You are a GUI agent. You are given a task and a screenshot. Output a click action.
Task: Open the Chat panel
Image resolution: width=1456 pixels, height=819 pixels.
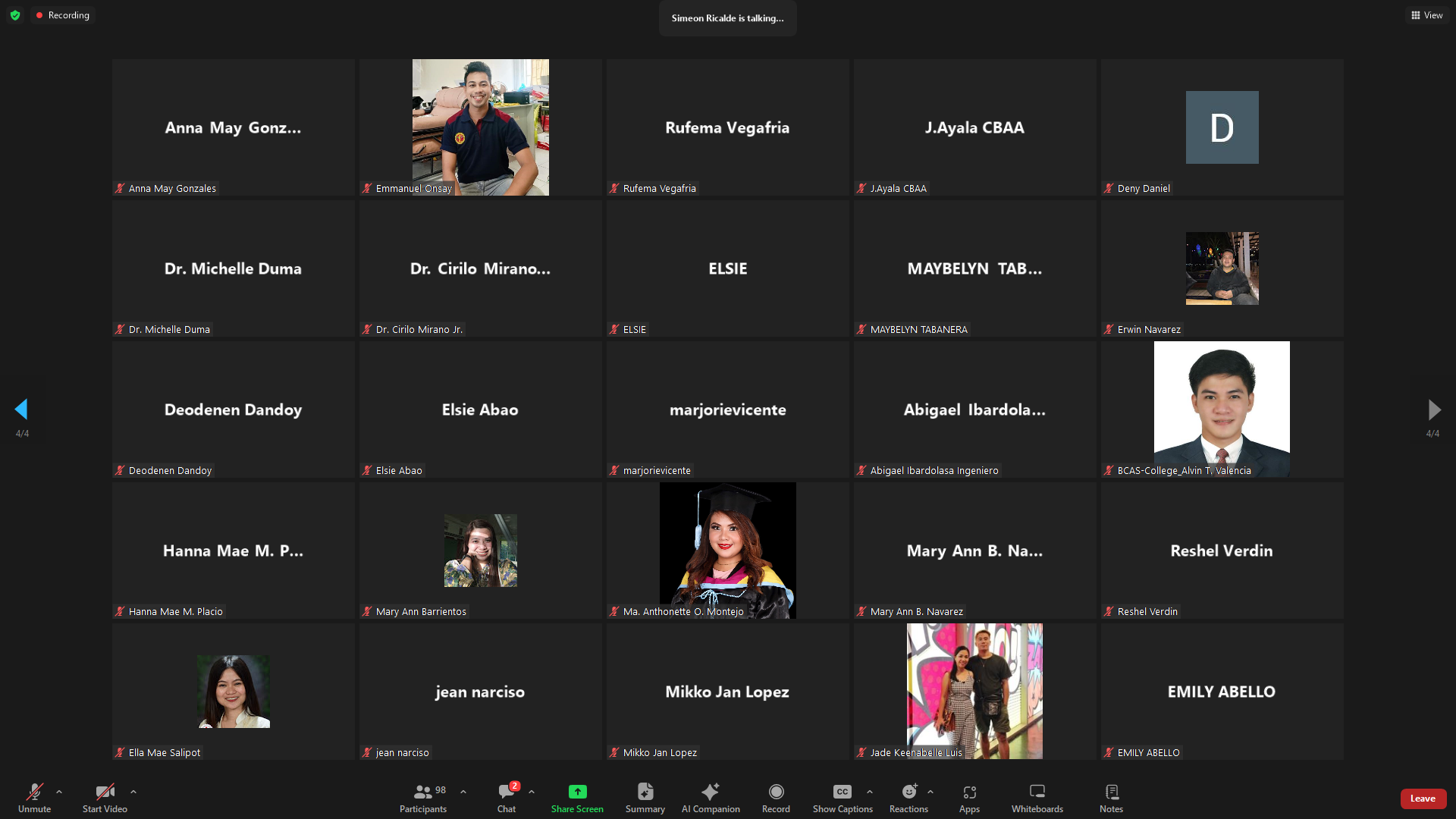506,792
